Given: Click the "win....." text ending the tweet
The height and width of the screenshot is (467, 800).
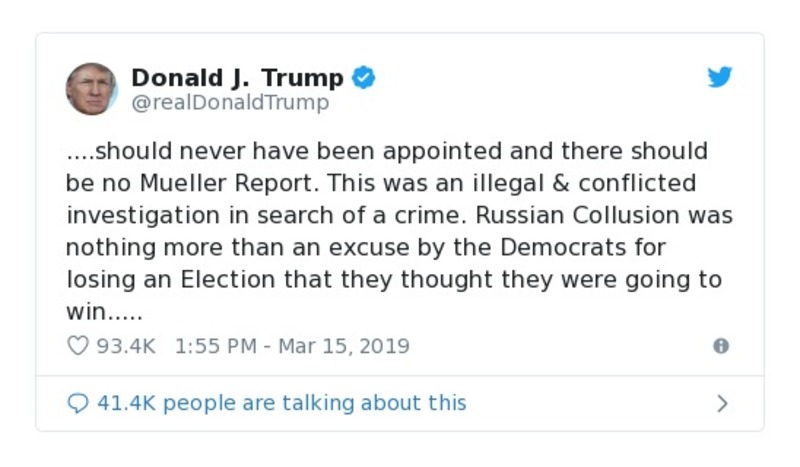Looking at the screenshot, I should pos(104,312).
